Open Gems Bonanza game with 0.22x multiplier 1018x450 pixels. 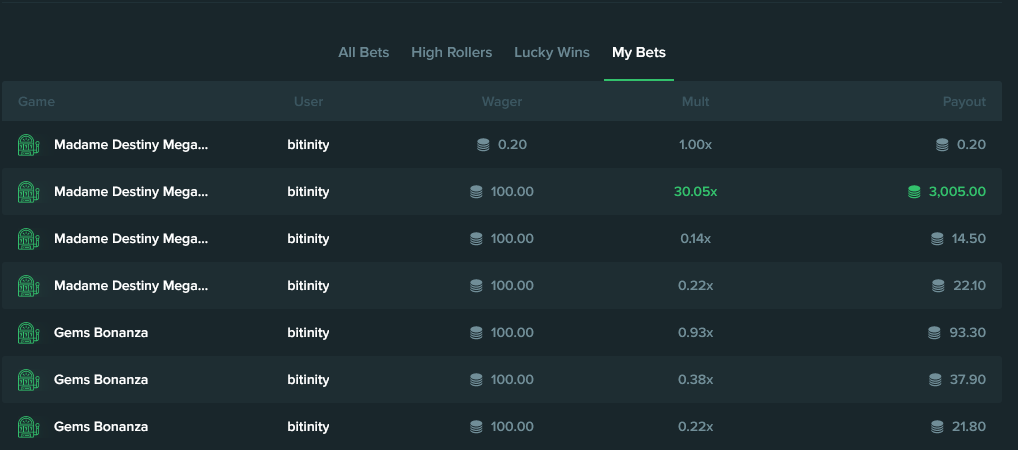[x=101, y=427]
